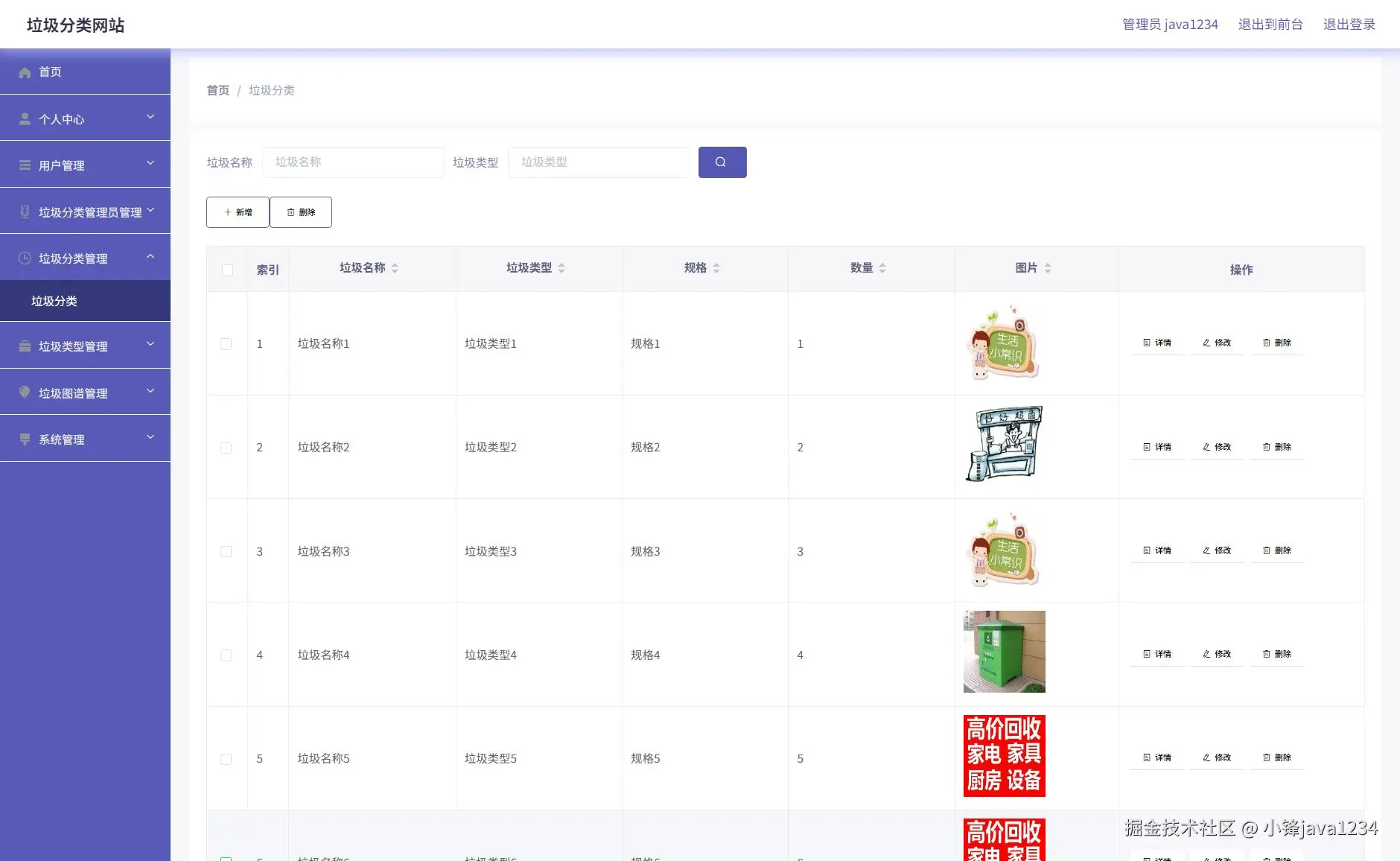This screenshot has width=1400, height=861.
Task: Open the 首页 sidebar menu item
Action: [x=85, y=72]
